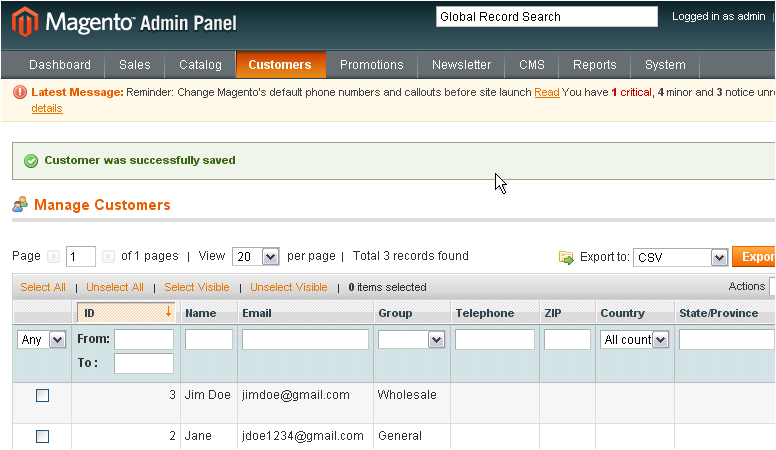Screen dimensions: 776x450
Task: Click the Total 3 records found text
Action: (x=411, y=256)
